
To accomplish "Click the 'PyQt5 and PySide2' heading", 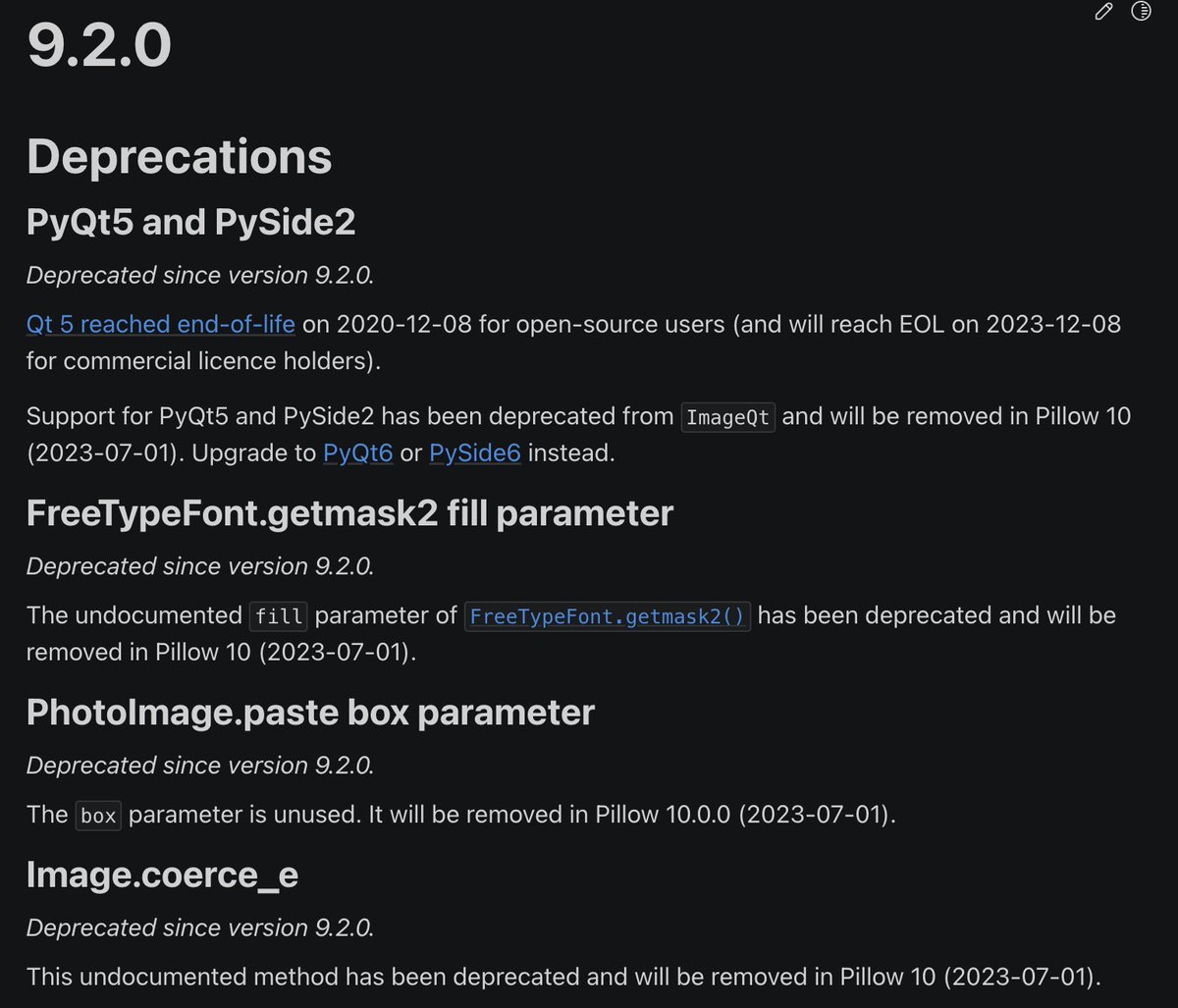I will click(x=191, y=223).
